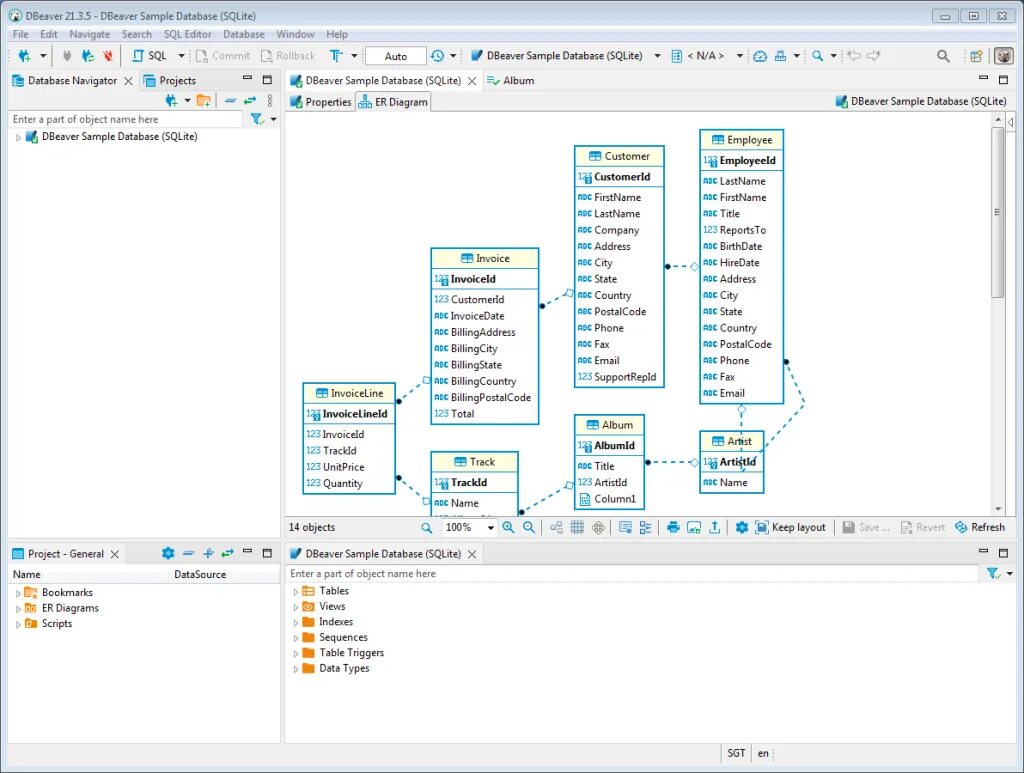Viewport: 1024px width, 773px height.
Task: Click the bottom panel filter funnel icon
Action: click(x=993, y=573)
